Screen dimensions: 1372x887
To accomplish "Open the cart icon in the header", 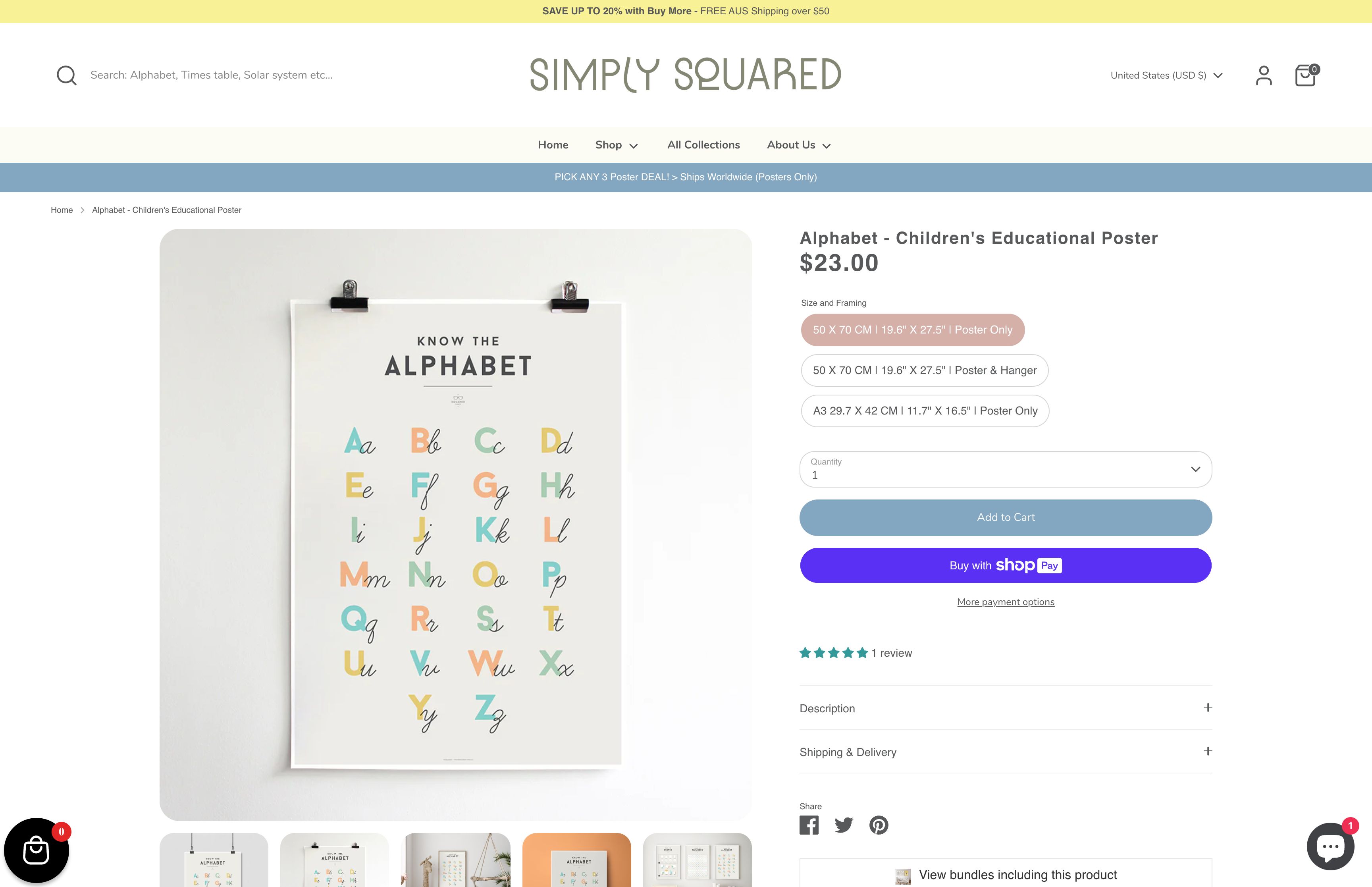I will tap(1305, 75).
